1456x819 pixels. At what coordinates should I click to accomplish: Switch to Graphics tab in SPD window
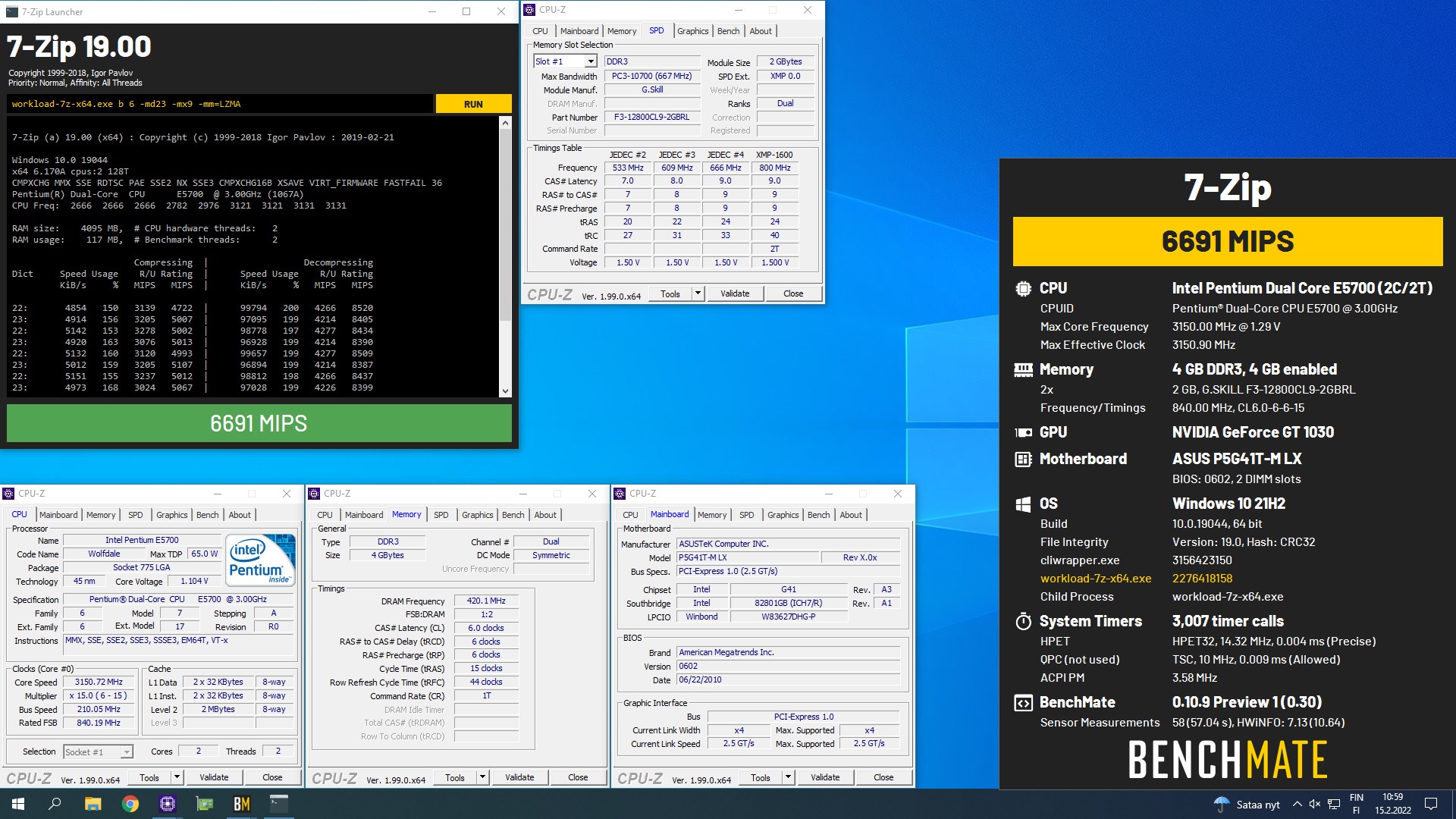[692, 31]
